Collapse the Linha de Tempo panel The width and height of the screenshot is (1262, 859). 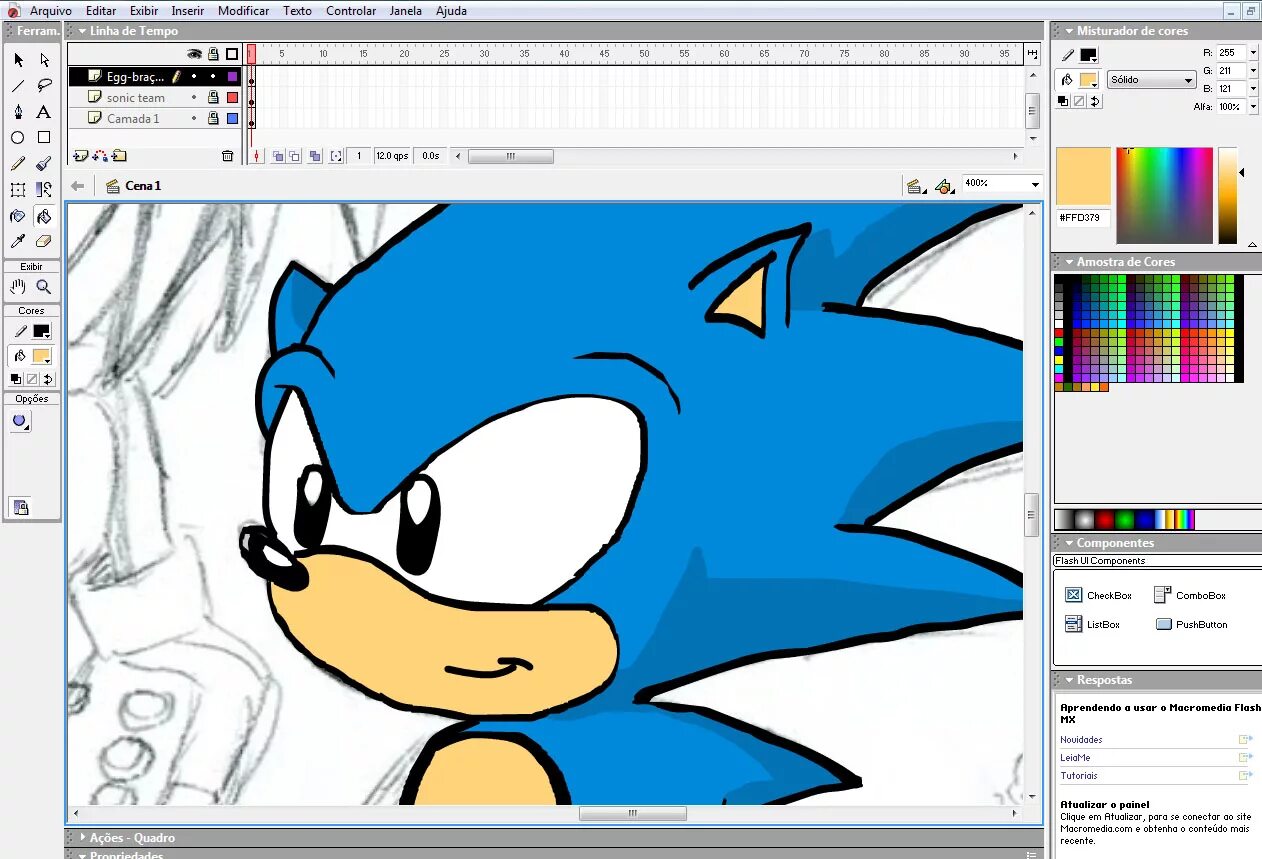(x=82, y=31)
